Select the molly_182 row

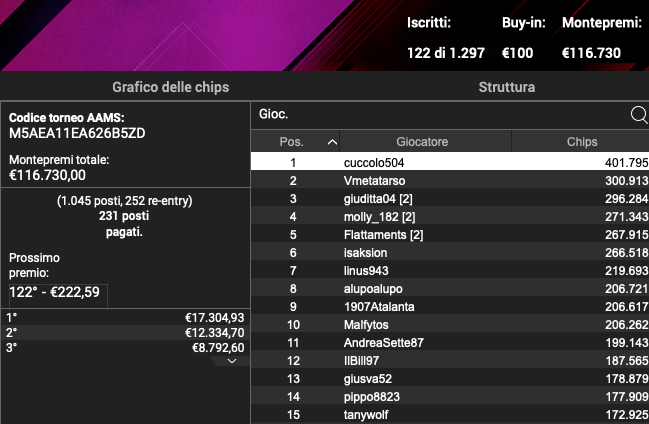(x=449, y=216)
